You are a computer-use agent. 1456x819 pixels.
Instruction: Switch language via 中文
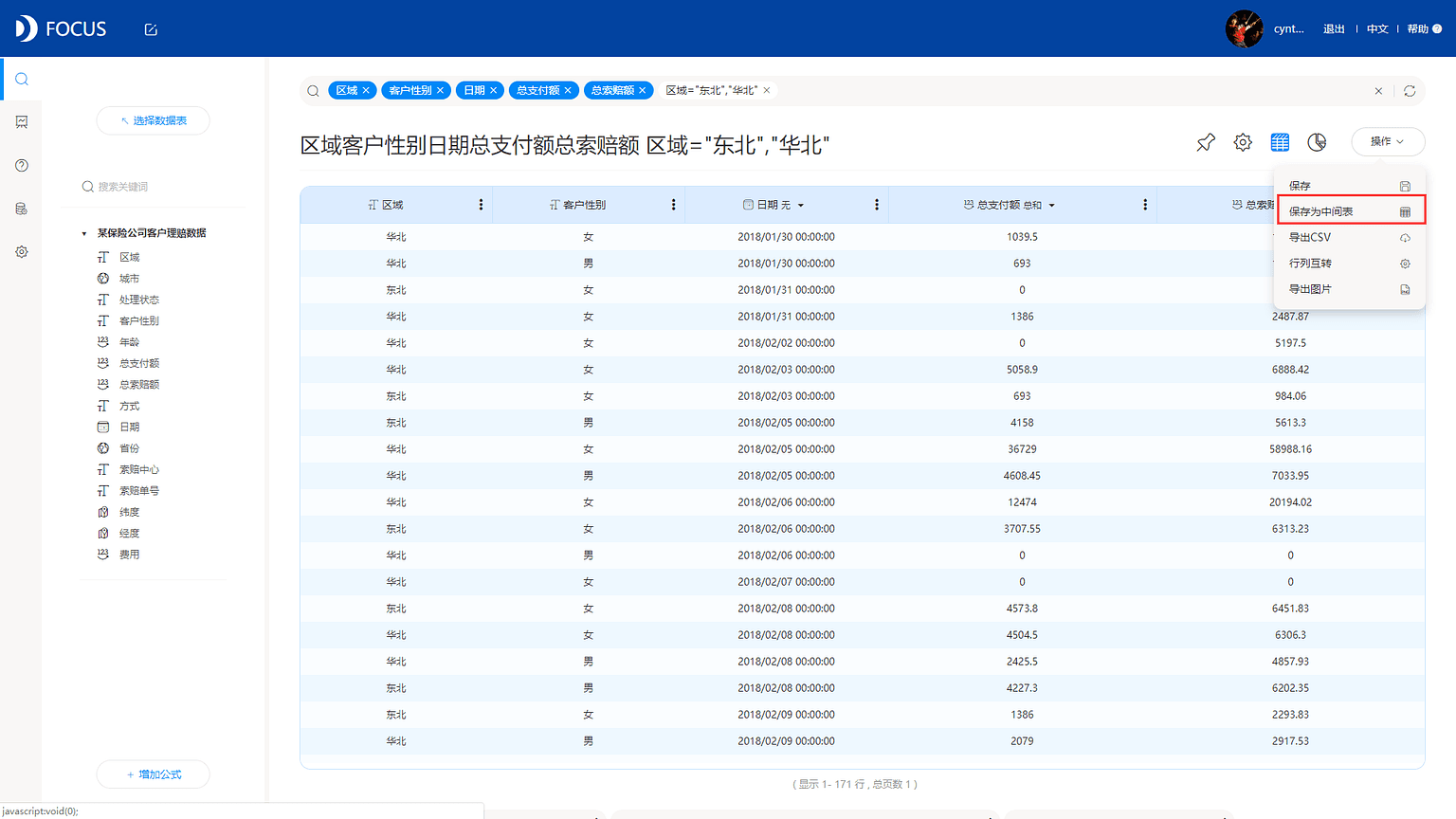click(x=1377, y=29)
